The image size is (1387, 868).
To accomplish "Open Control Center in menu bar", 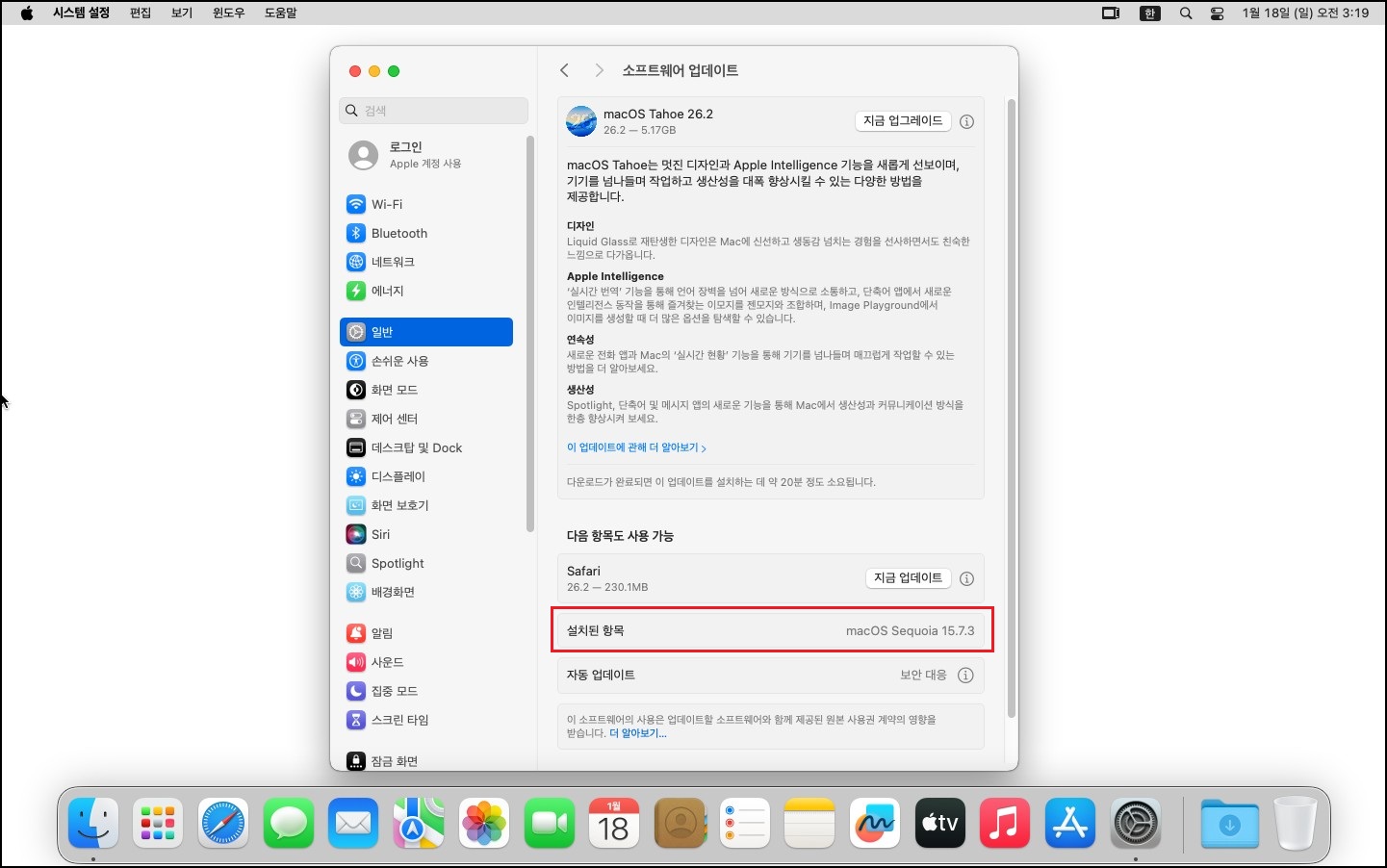I will point(1217,13).
